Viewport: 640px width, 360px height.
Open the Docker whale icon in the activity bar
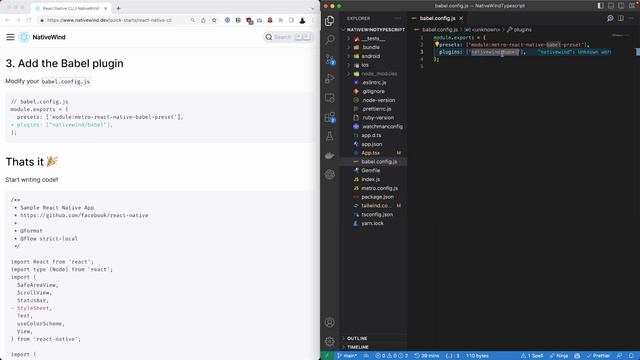point(330,156)
